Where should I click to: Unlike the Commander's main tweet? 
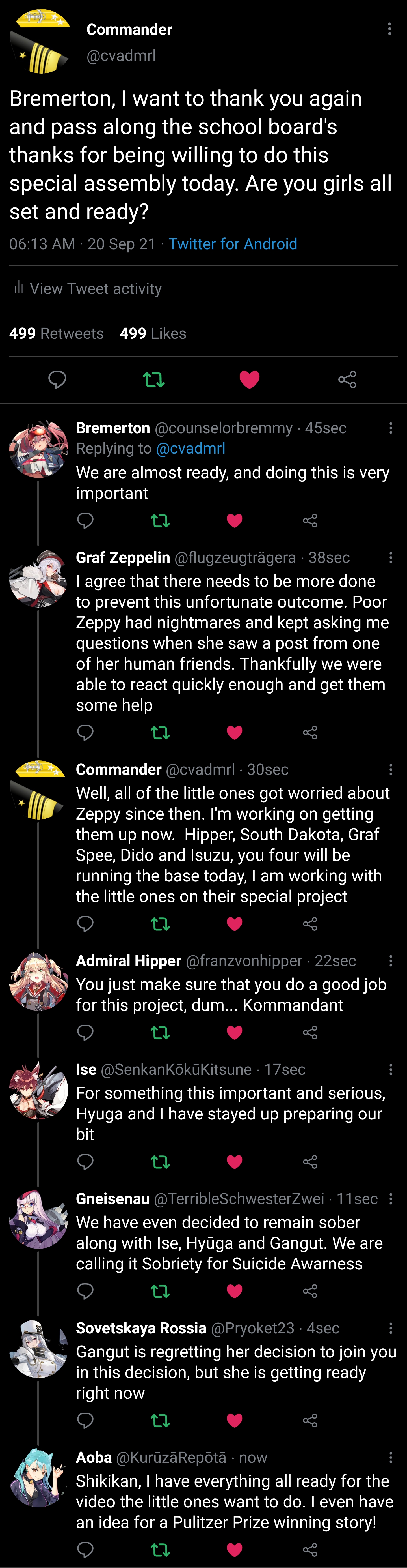pyautogui.click(x=250, y=380)
